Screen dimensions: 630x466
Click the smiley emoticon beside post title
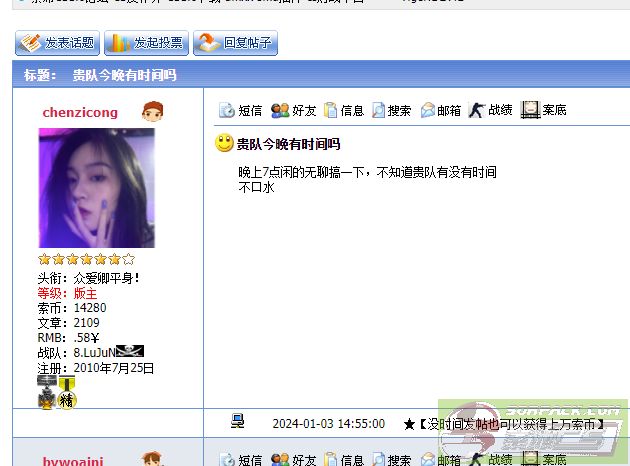coord(225,143)
